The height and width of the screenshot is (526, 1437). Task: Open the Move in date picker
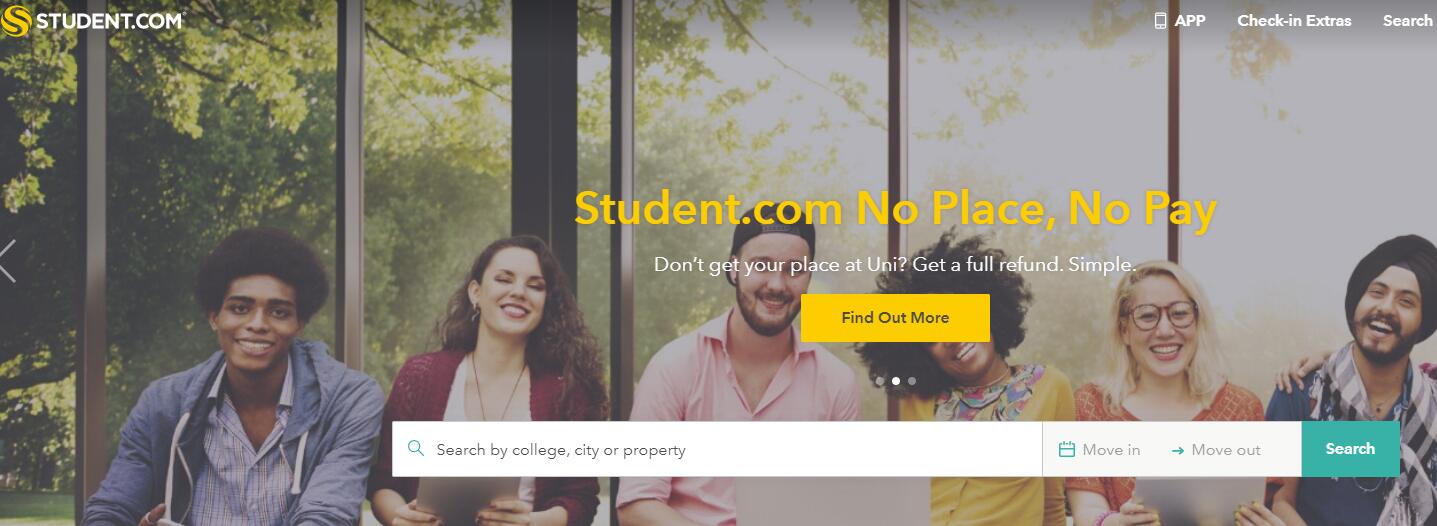point(1100,450)
